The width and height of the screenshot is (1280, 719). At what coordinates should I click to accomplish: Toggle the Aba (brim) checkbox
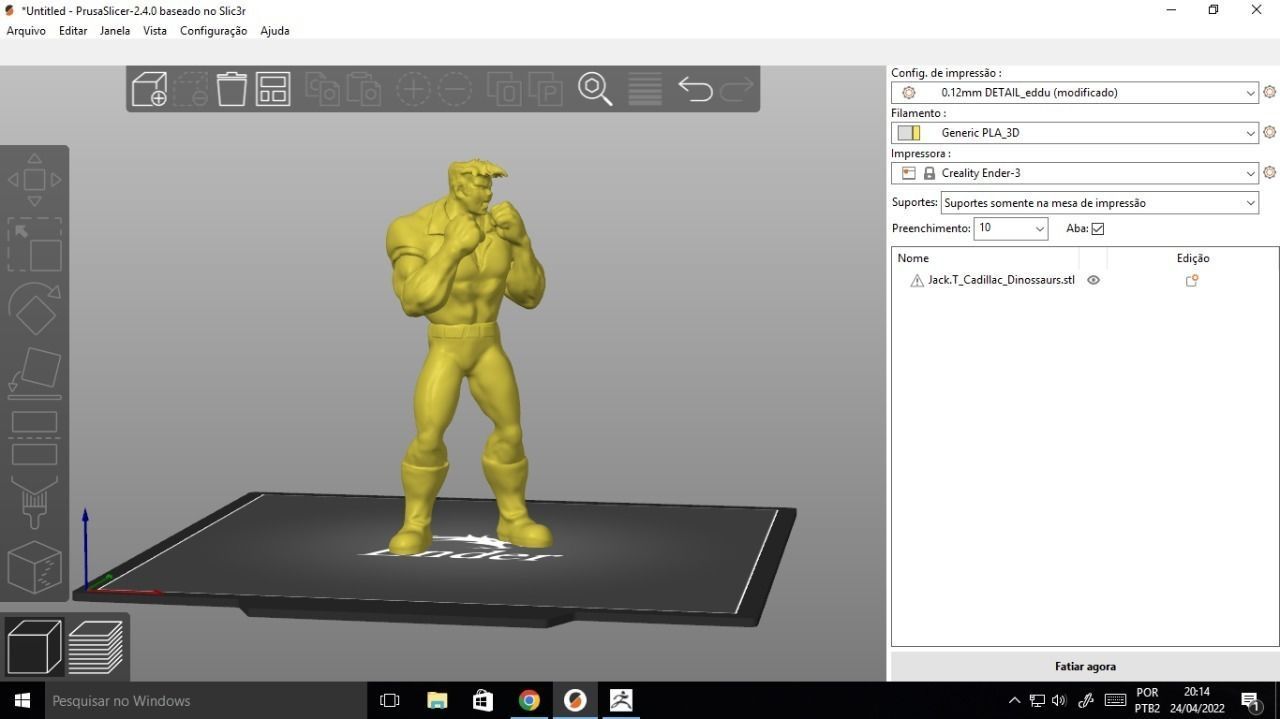click(1098, 229)
